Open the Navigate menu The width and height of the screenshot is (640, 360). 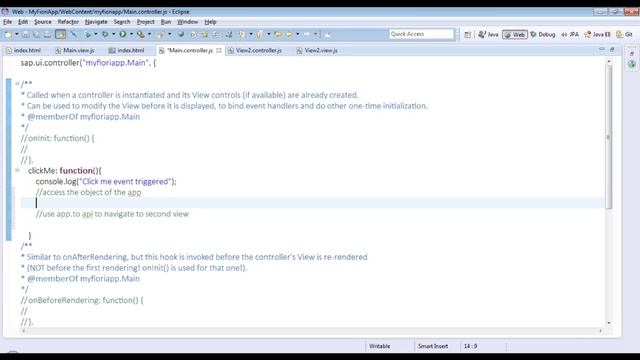[x=96, y=22]
